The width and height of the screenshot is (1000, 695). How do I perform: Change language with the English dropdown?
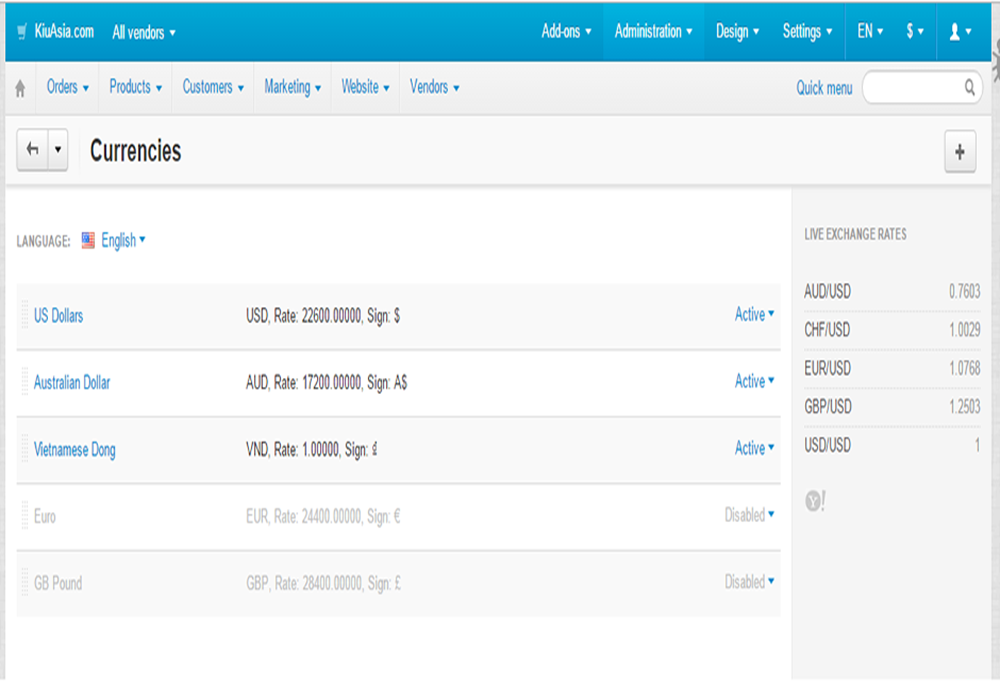click(123, 240)
